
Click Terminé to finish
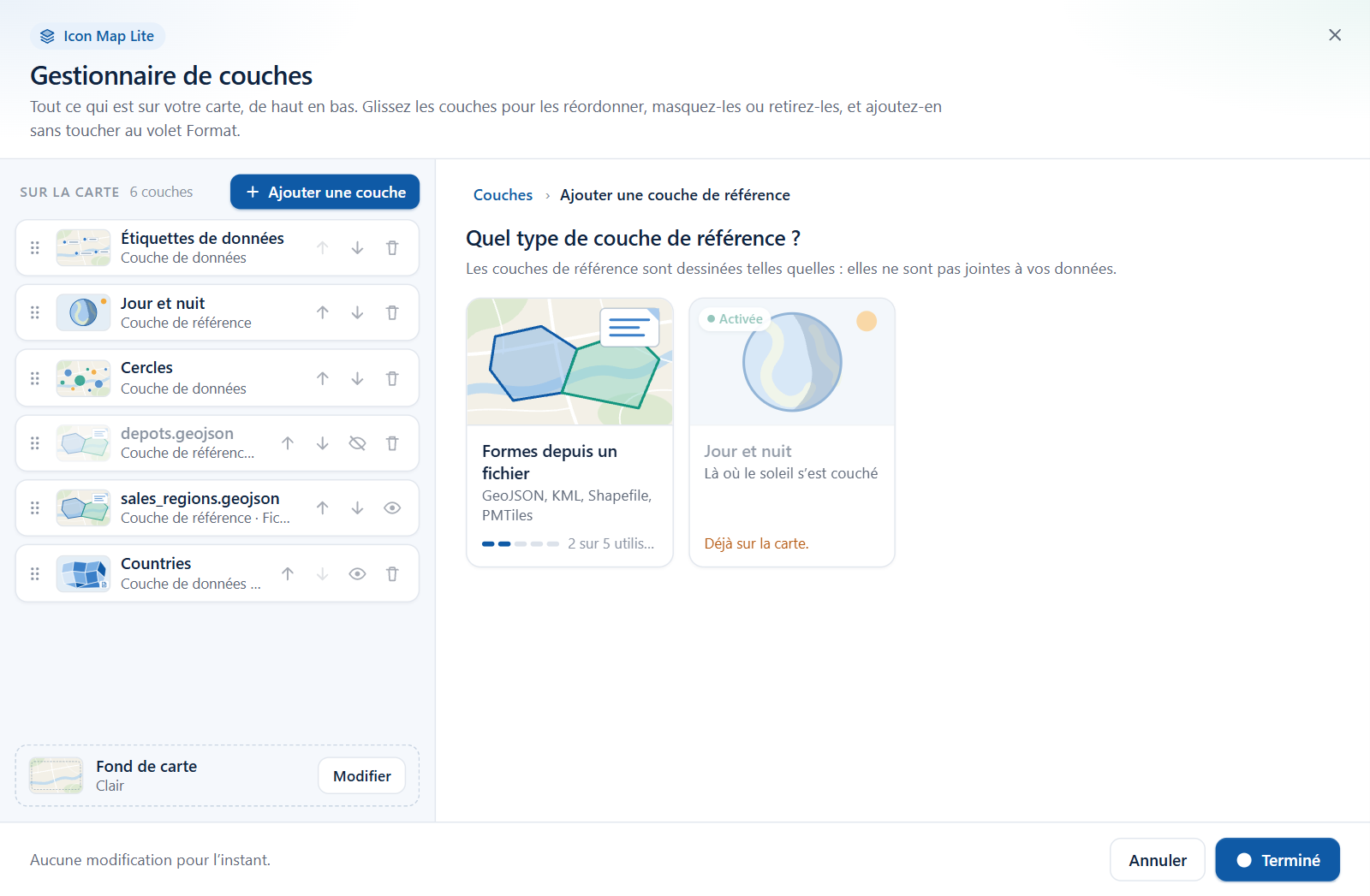1278,860
